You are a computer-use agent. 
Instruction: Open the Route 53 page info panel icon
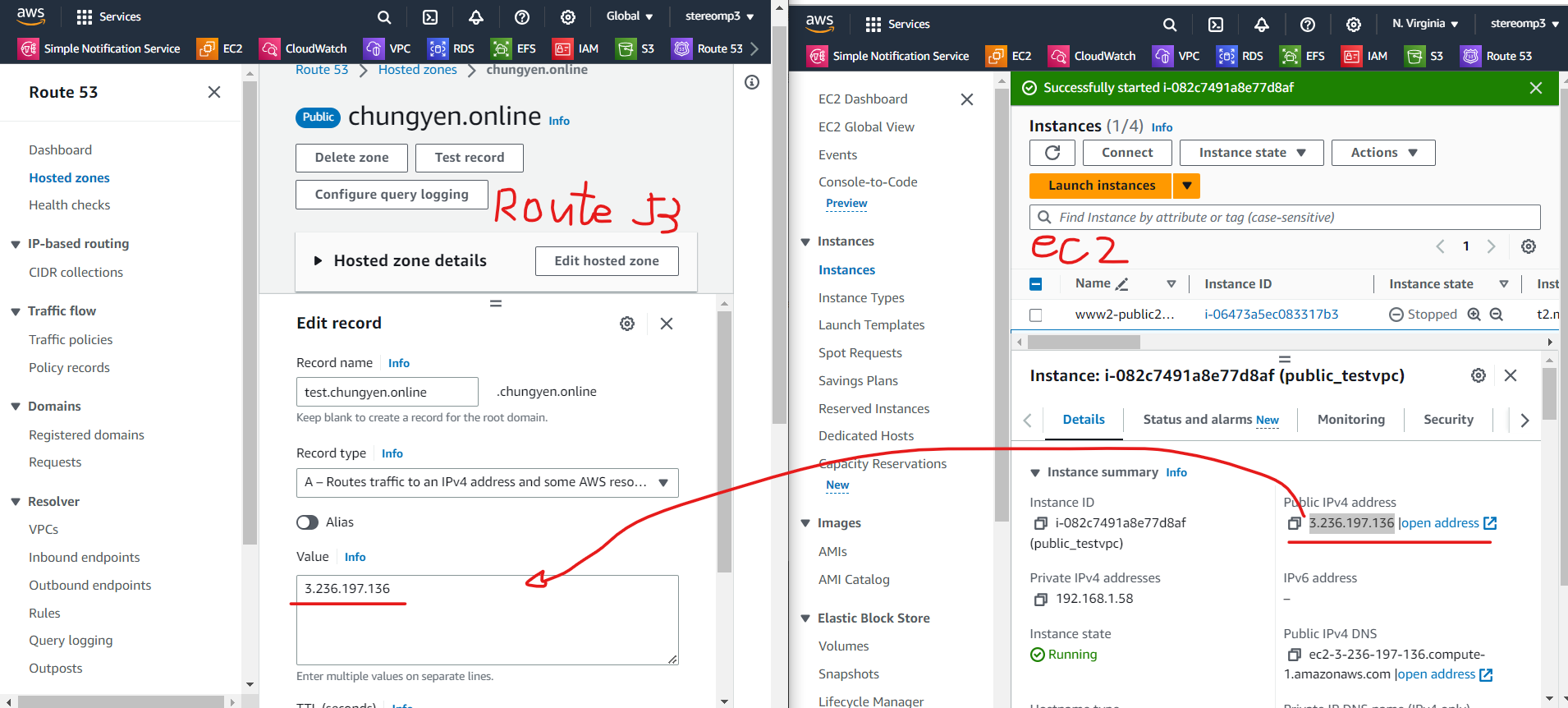click(752, 82)
